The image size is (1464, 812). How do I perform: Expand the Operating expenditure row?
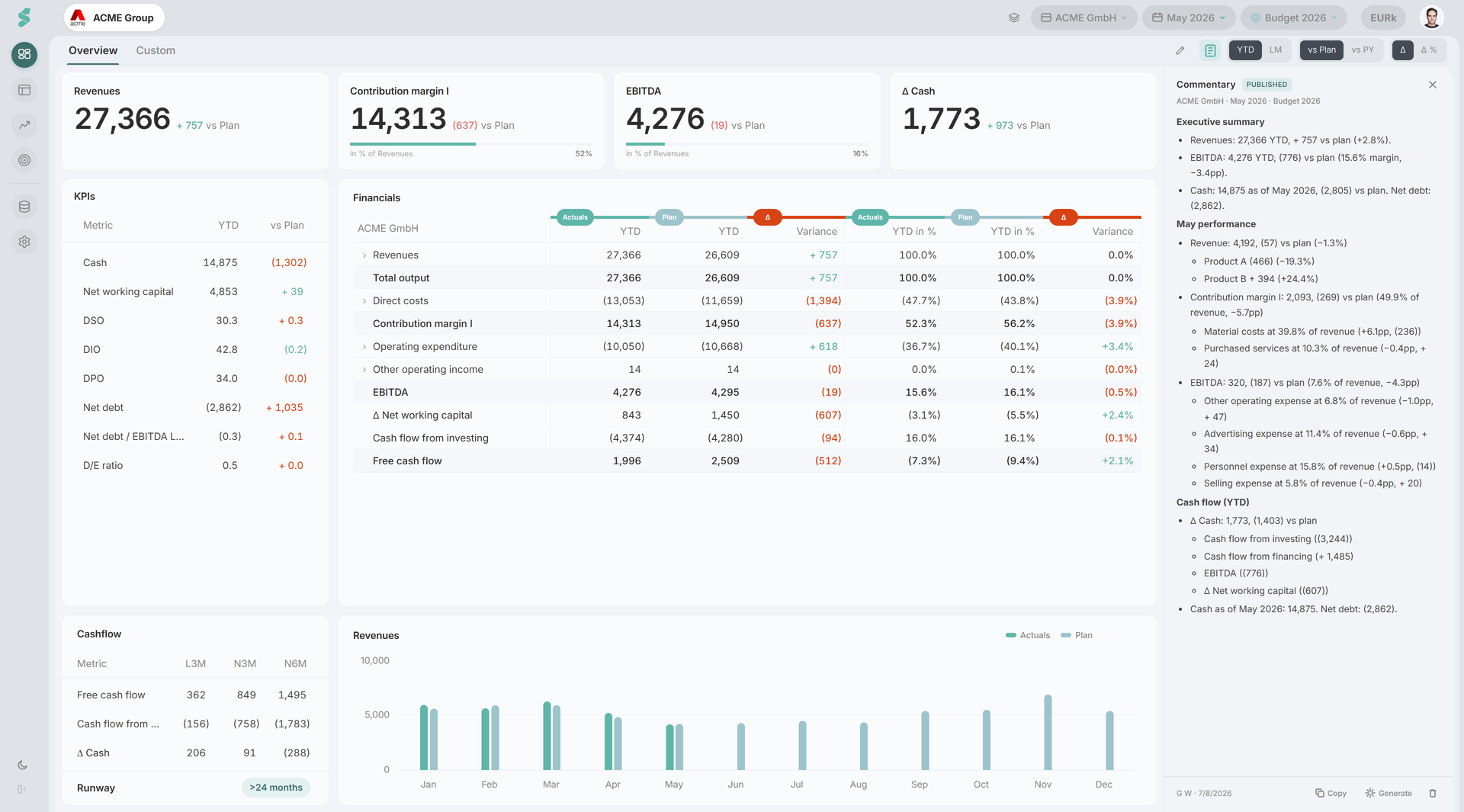[364, 347]
